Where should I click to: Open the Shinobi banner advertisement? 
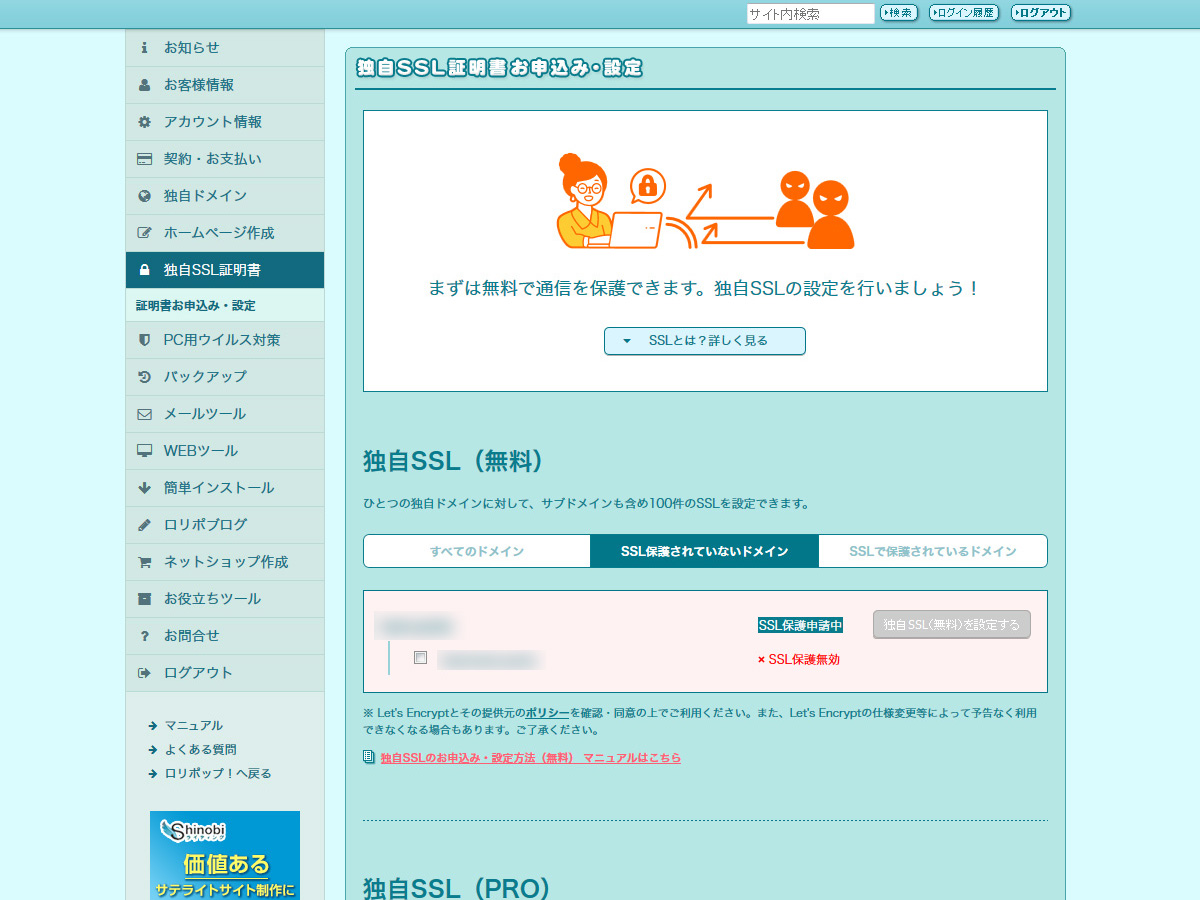225,855
